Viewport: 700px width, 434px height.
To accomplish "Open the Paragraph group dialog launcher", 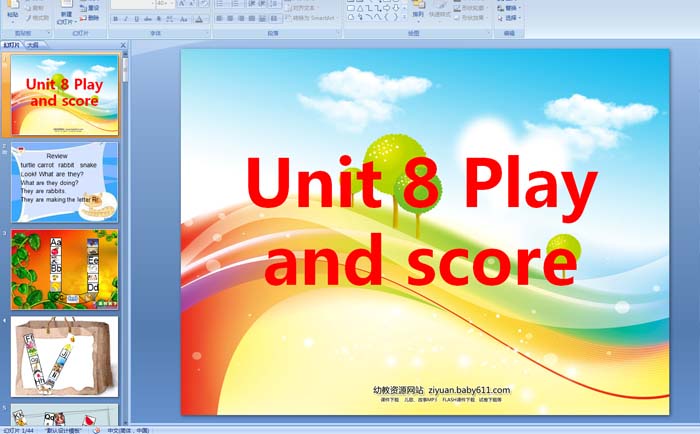I will pyautogui.click(x=338, y=33).
